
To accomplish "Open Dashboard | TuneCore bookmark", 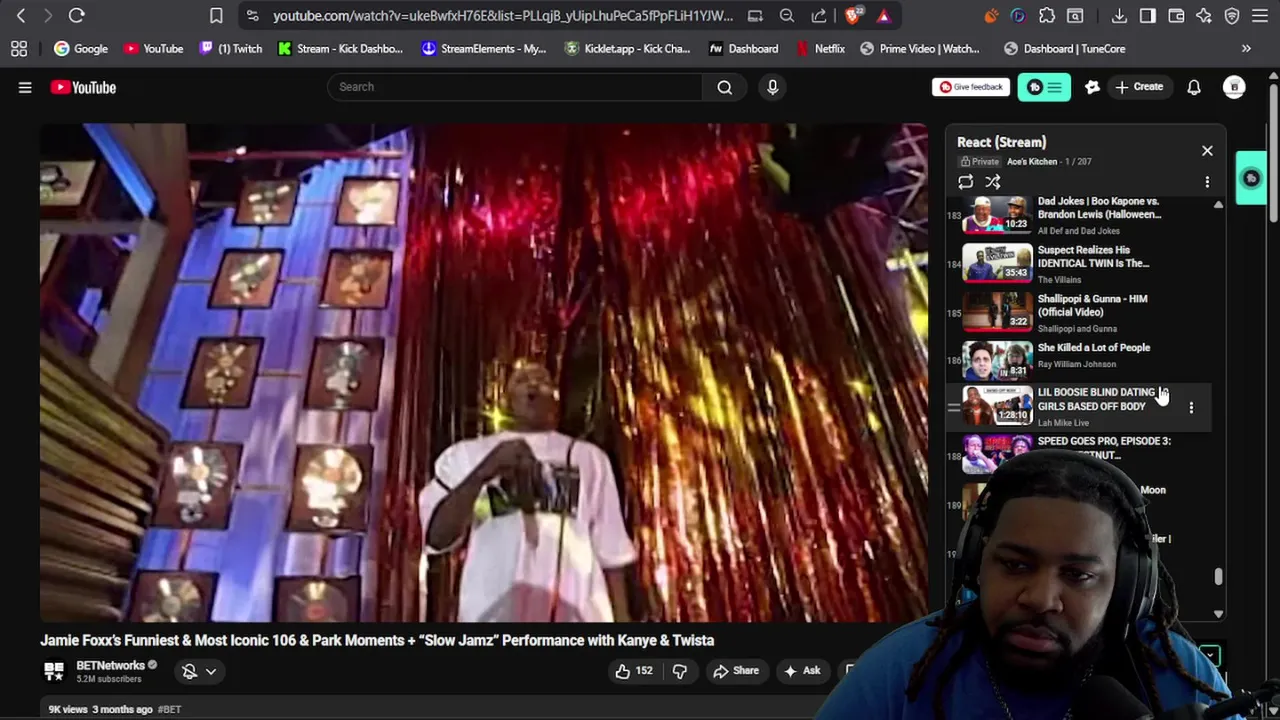I will 1064,48.
